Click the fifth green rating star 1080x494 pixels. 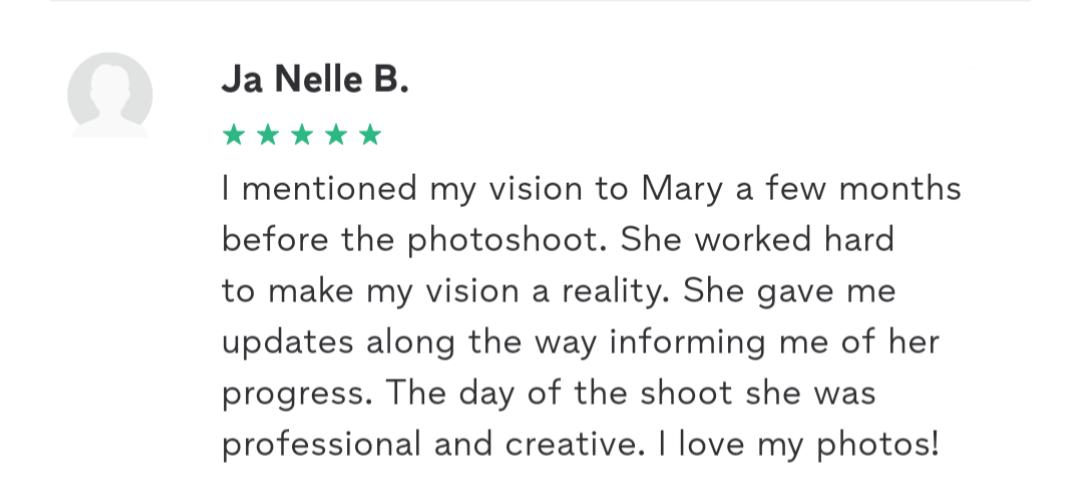(370, 134)
